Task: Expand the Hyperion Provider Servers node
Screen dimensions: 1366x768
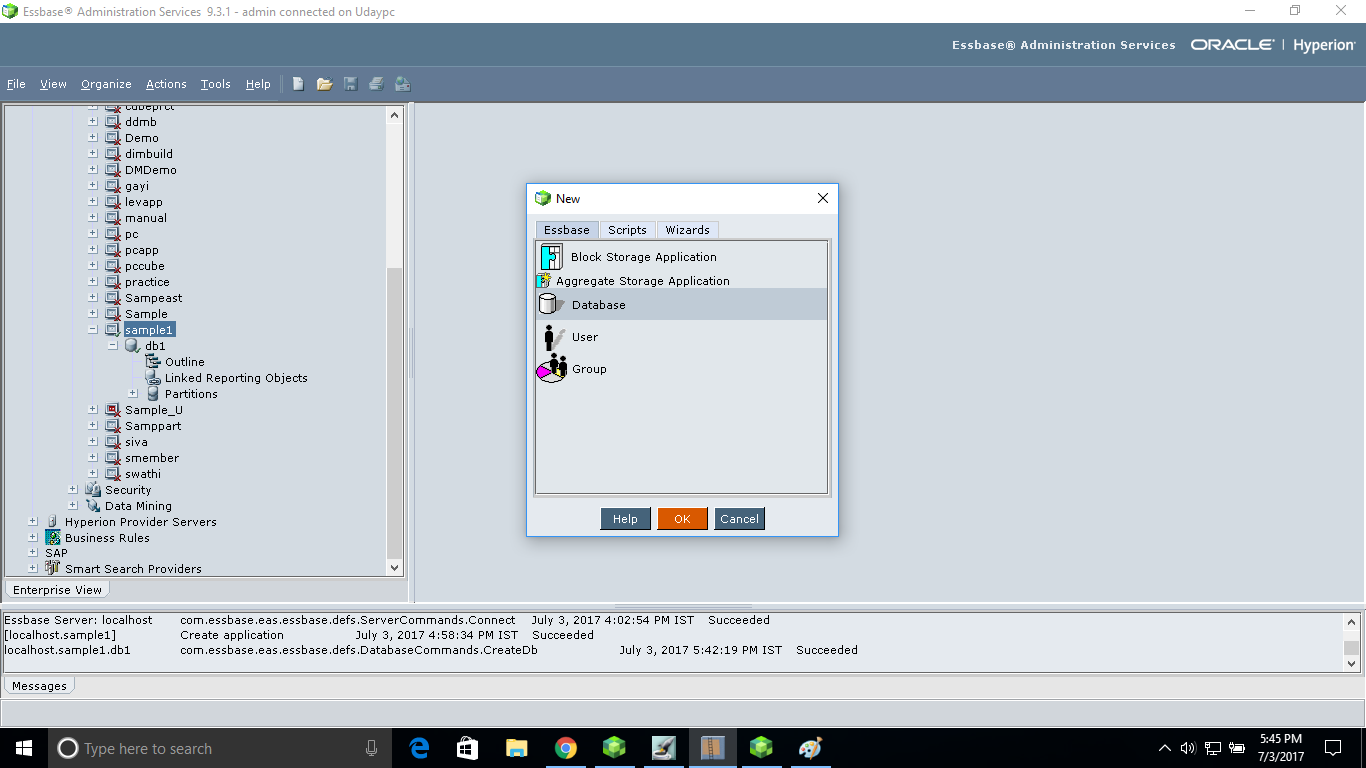Action: 31,521
